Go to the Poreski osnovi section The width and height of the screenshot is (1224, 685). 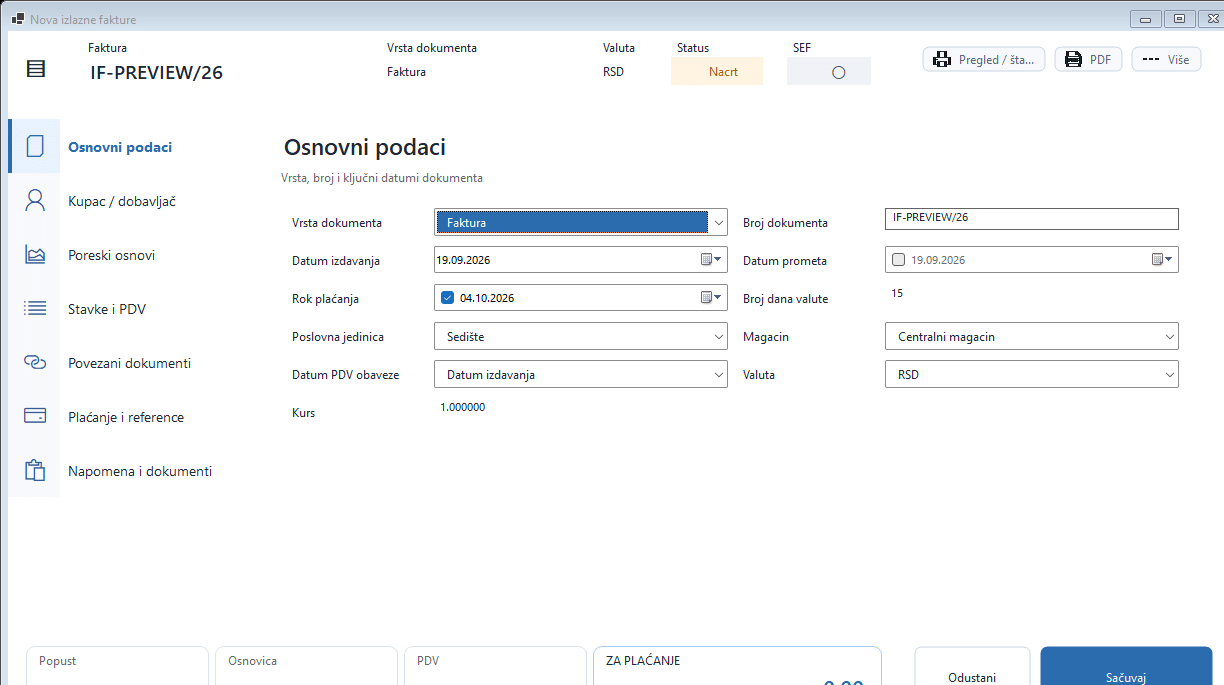coord(111,255)
